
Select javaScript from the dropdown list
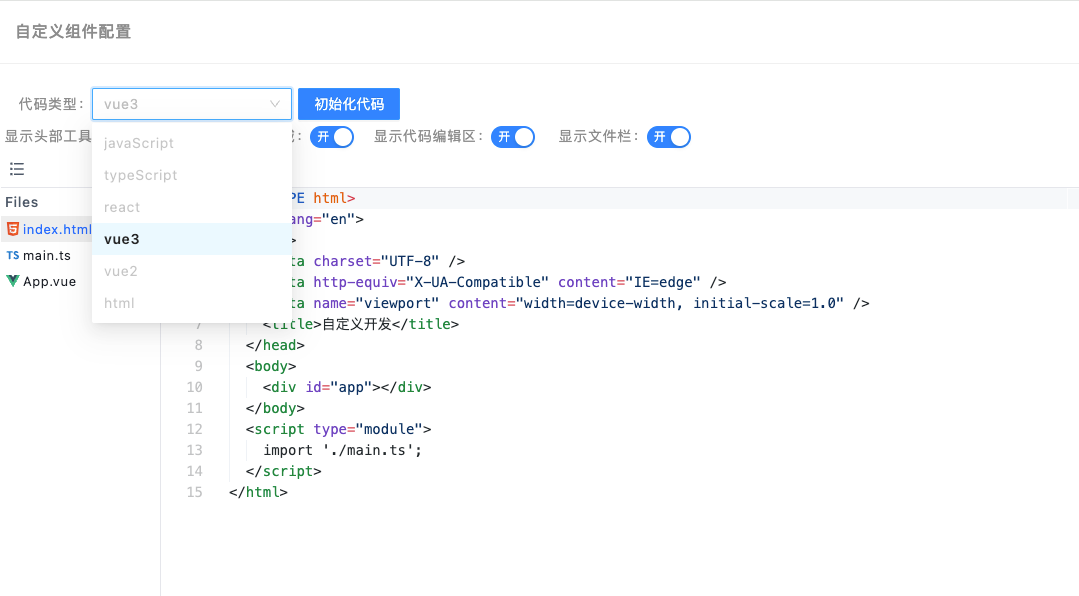(x=192, y=143)
